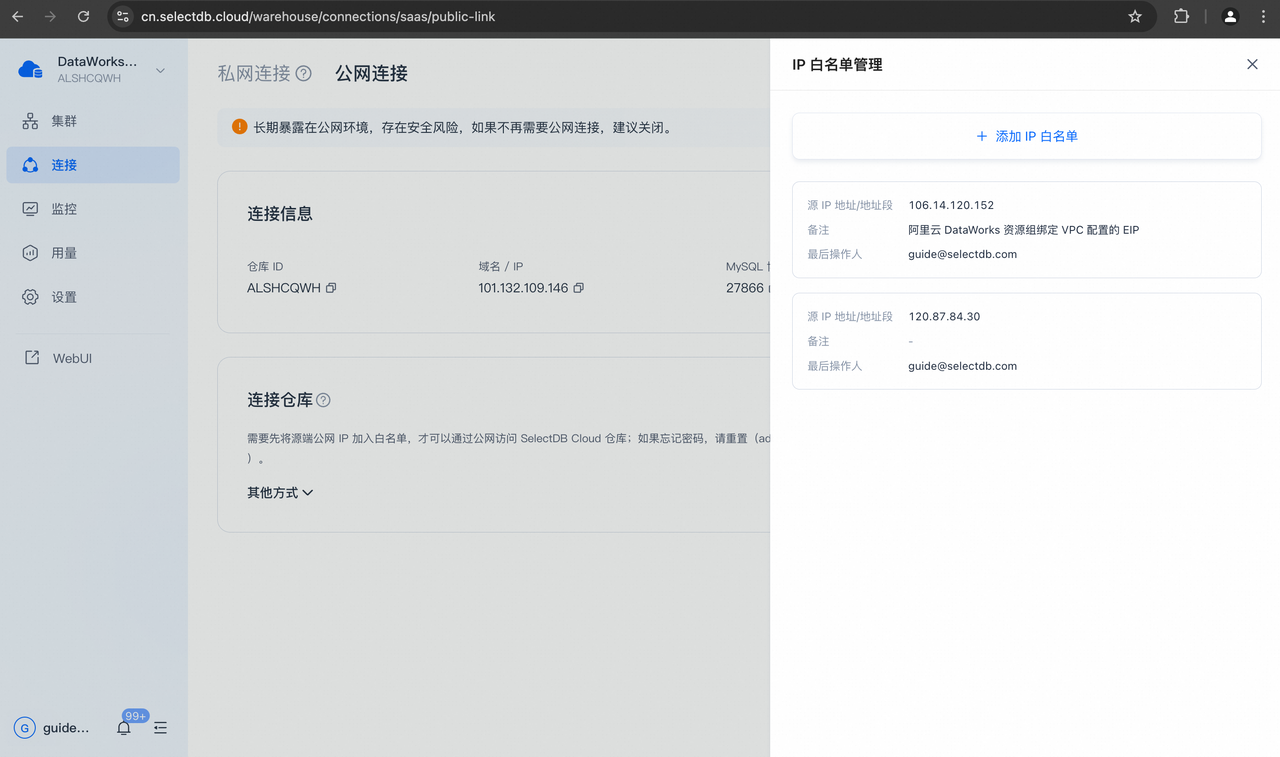Viewport: 1280px width, 757px height.
Task: Expand the DataWorks warehouse switcher chevron
Action: 161,70
